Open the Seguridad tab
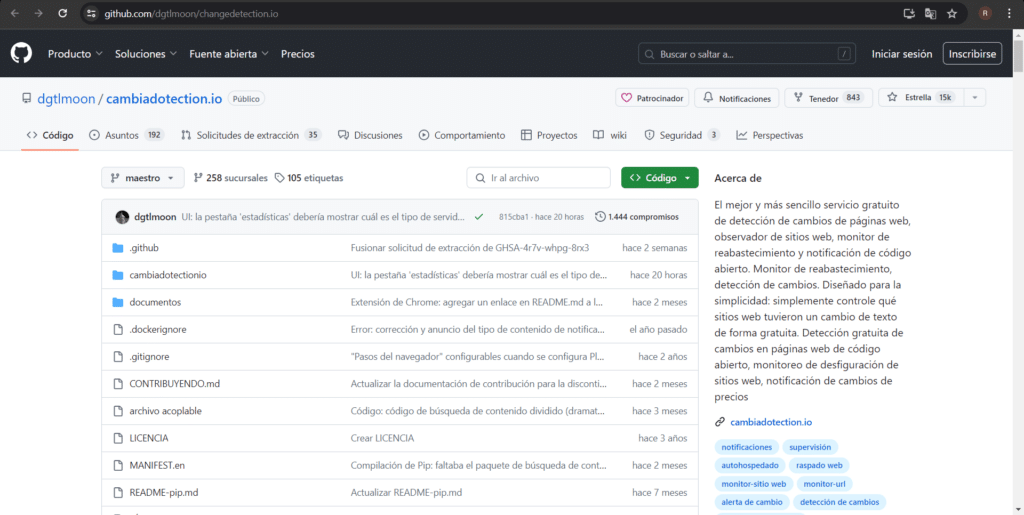 [682, 135]
